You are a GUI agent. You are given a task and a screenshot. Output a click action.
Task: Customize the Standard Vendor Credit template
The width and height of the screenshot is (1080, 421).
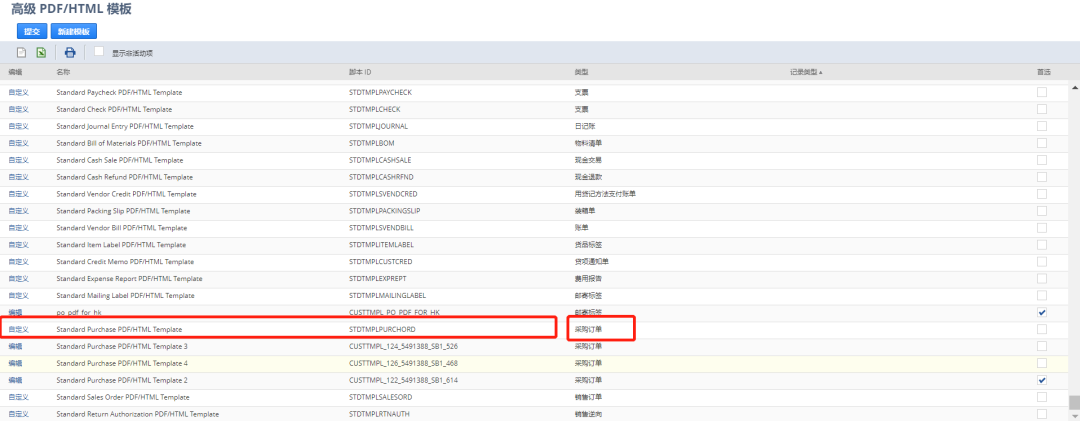point(19,194)
